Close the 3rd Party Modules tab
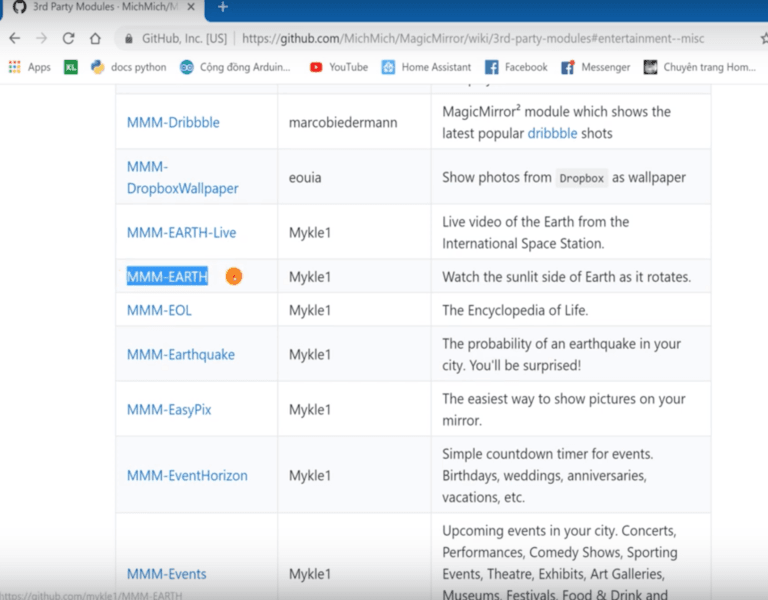Screen dimensions: 768x600 (191, 7)
